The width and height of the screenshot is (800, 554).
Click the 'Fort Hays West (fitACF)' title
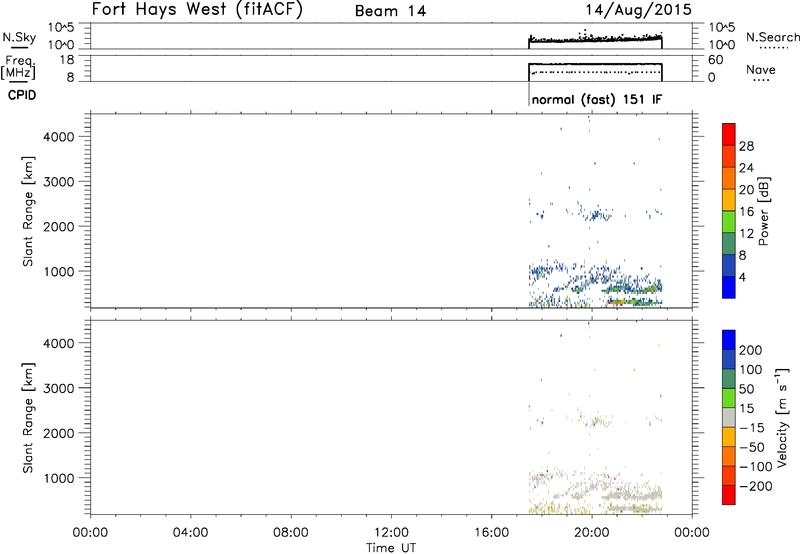coord(197,10)
